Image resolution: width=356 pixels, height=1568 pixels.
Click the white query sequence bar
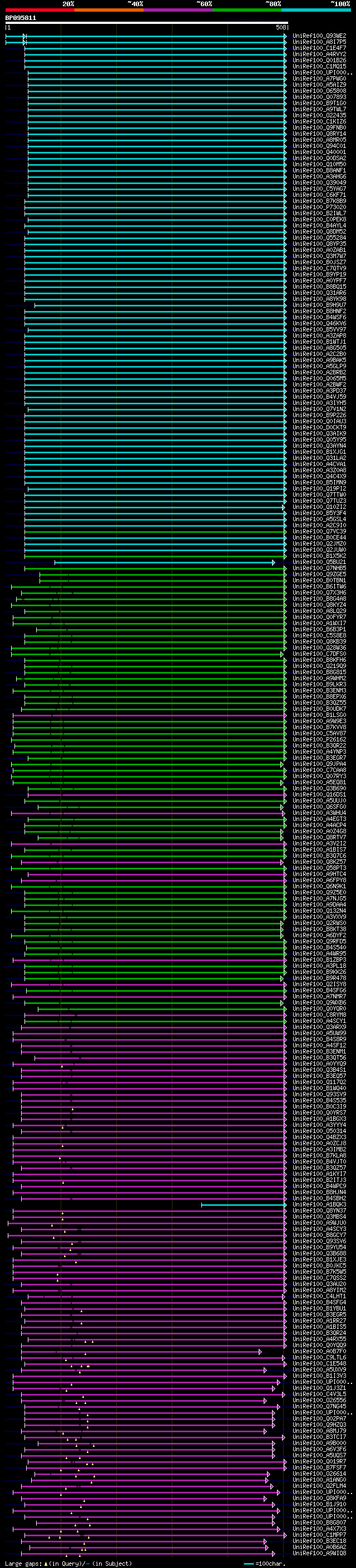[147, 23]
